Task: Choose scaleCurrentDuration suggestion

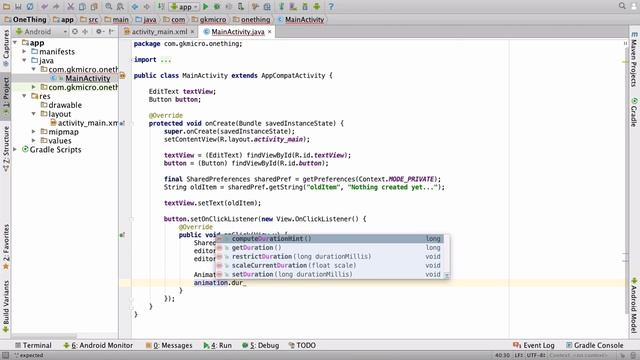Action: pos(330,266)
